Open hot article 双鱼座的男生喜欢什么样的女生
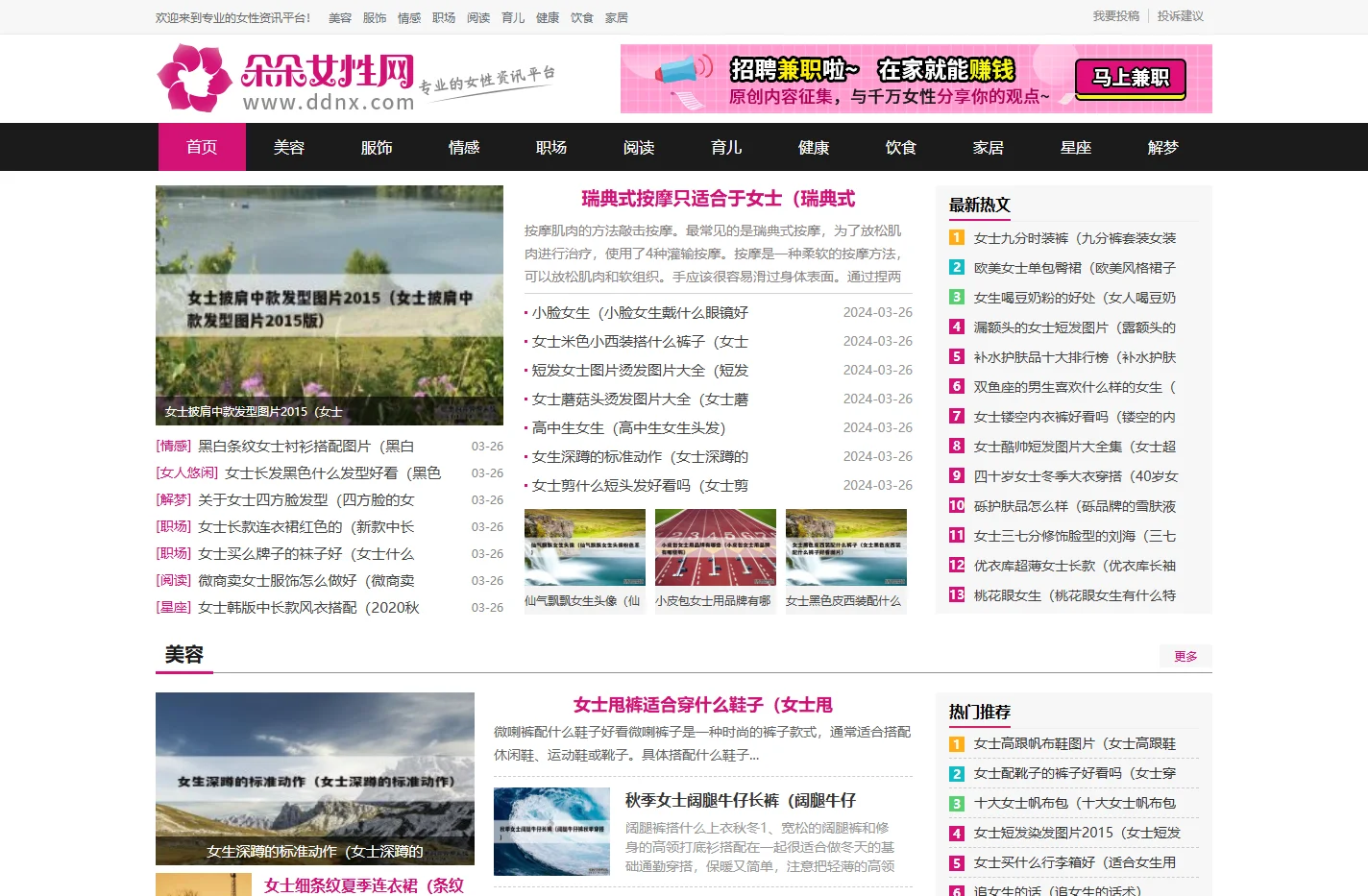 pyautogui.click(x=1075, y=386)
